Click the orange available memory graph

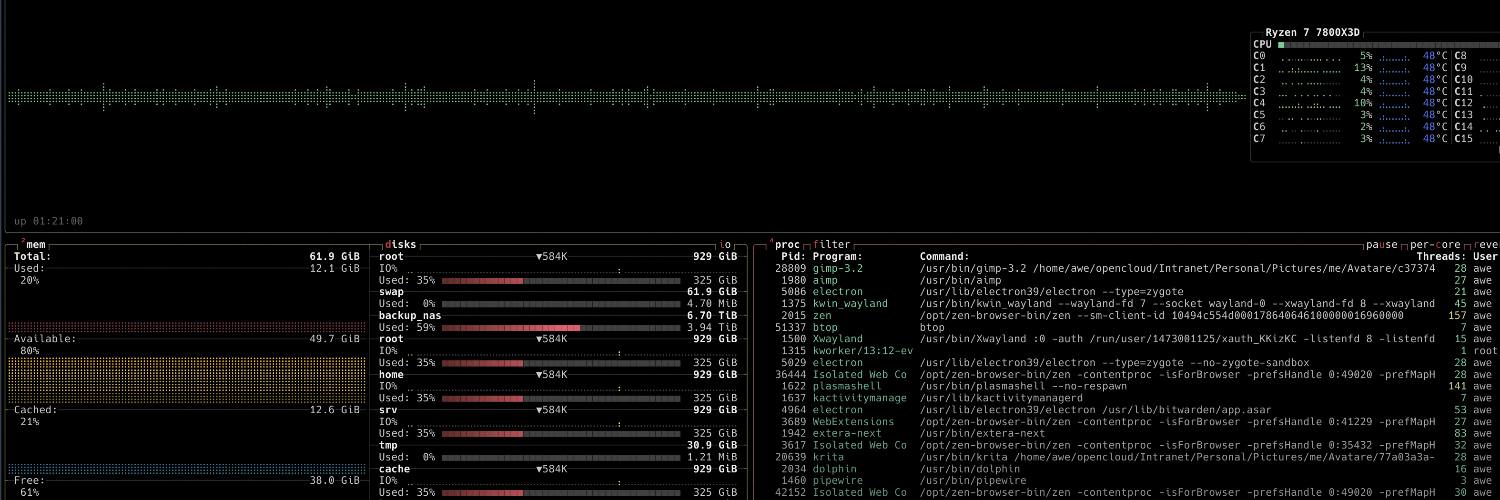186,380
